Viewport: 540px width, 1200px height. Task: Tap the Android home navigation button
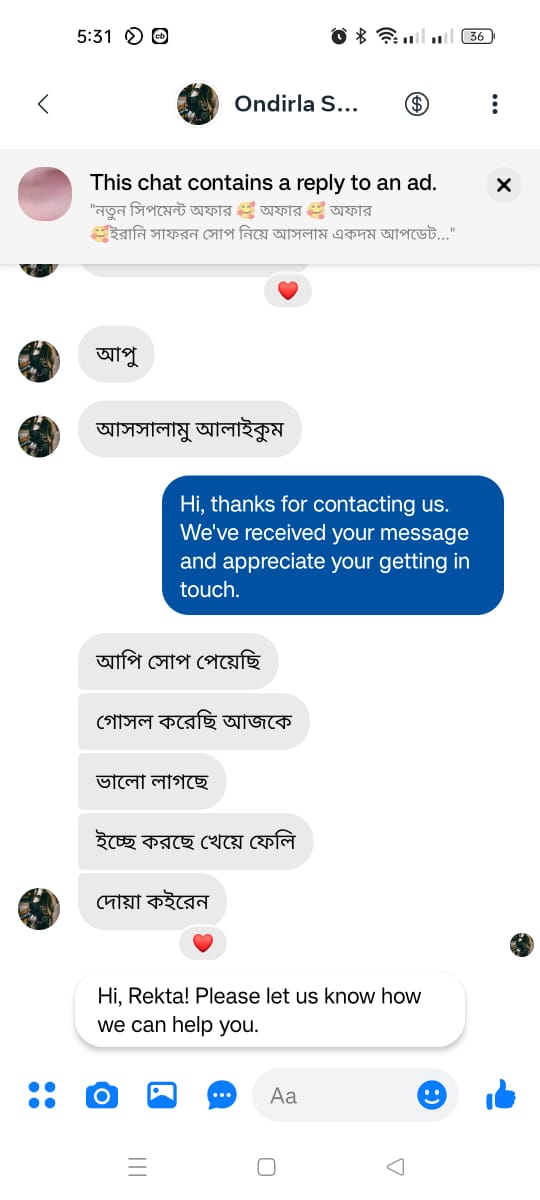pos(266,1166)
